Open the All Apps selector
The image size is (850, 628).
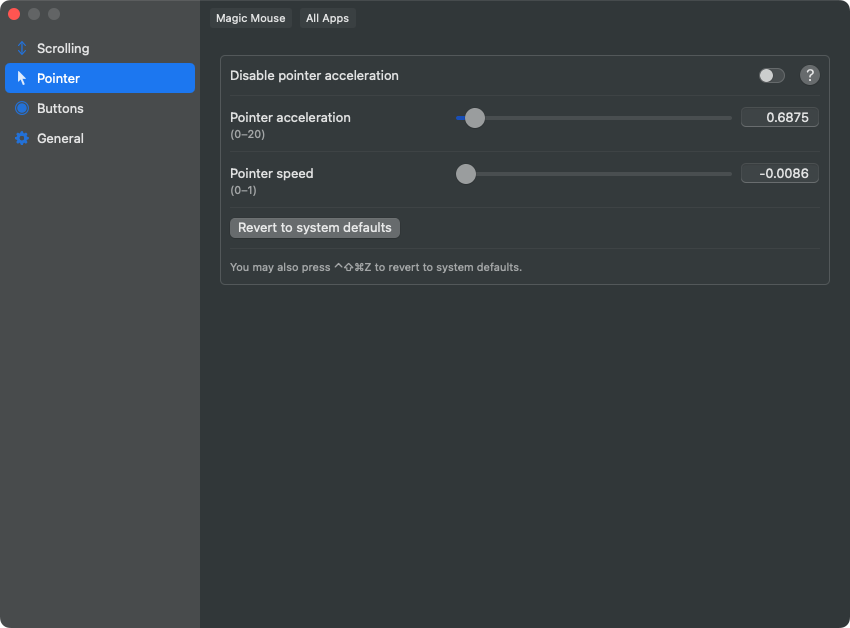pos(327,18)
